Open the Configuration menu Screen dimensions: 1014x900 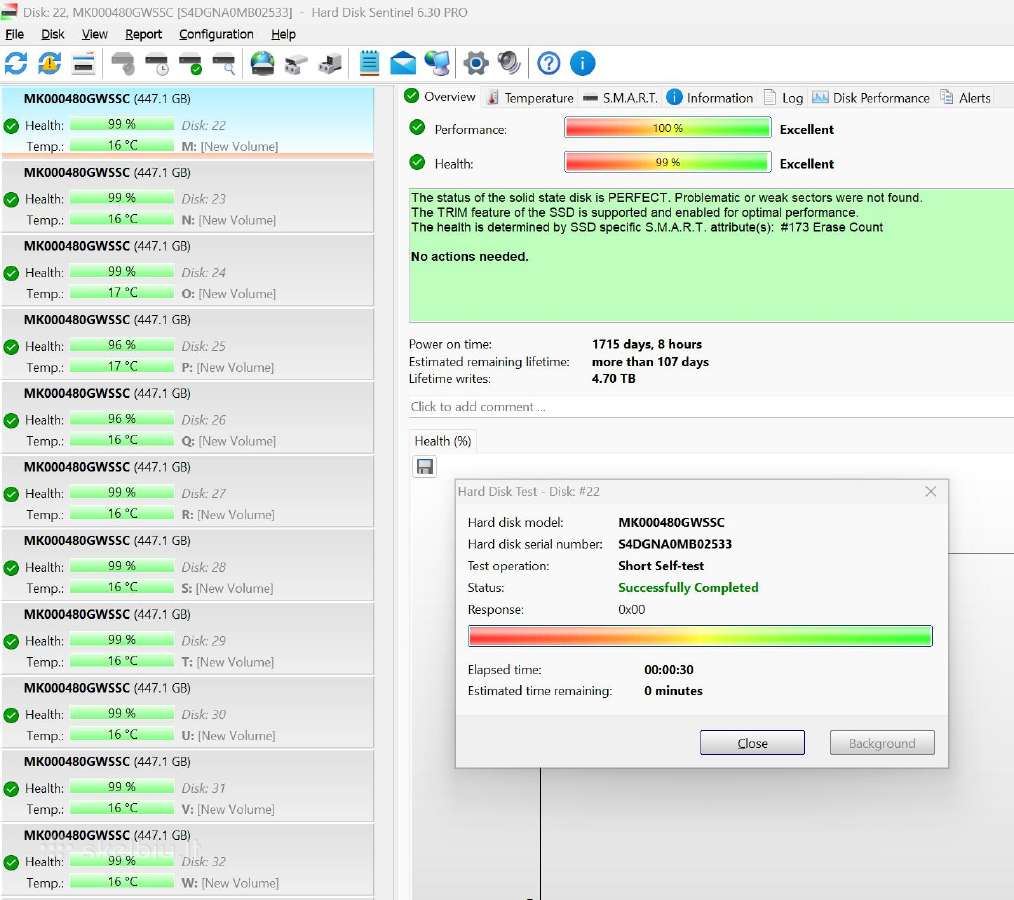coord(216,34)
